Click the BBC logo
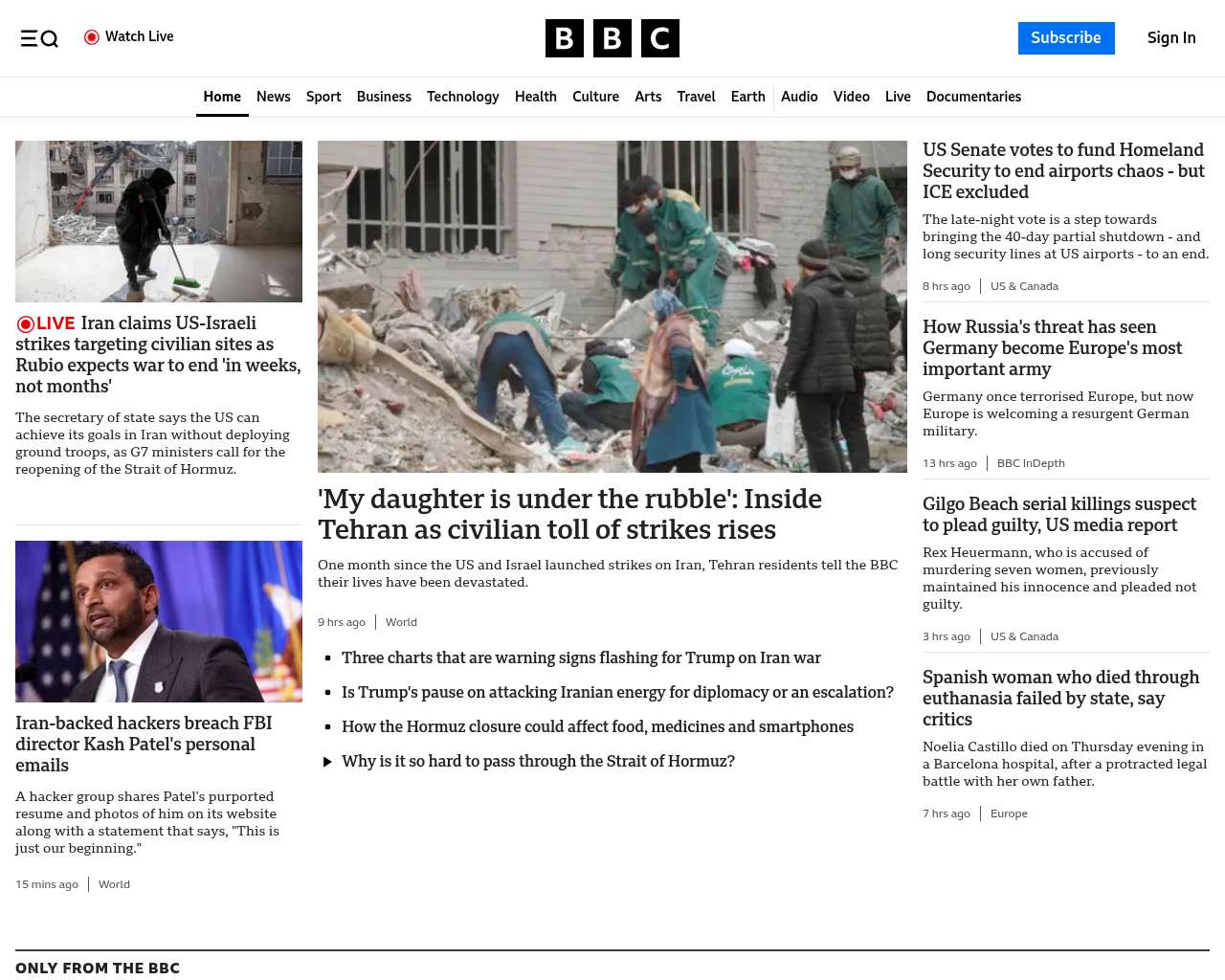This screenshot has width=1225, height=980. point(612,38)
